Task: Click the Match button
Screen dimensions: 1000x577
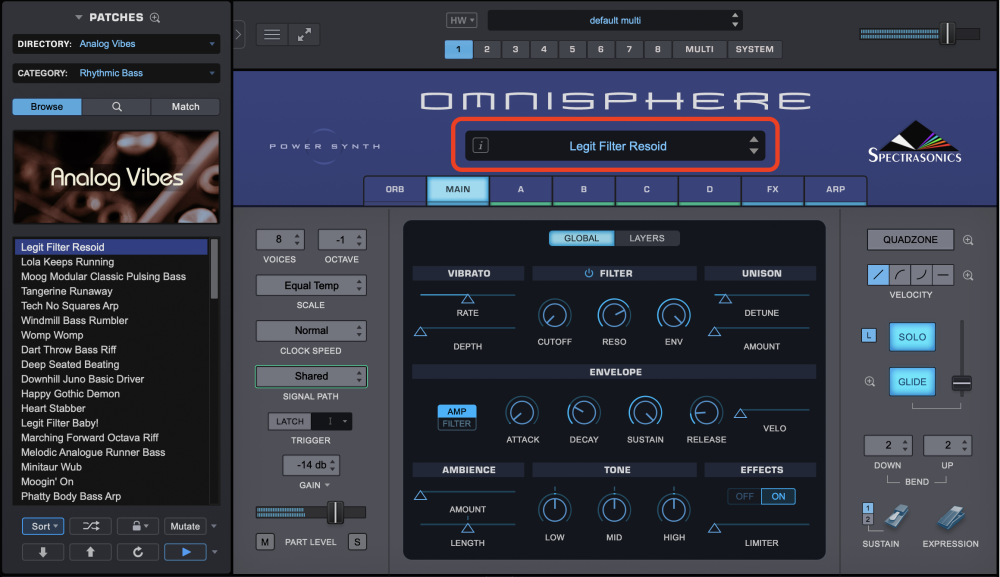Action: (185, 106)
